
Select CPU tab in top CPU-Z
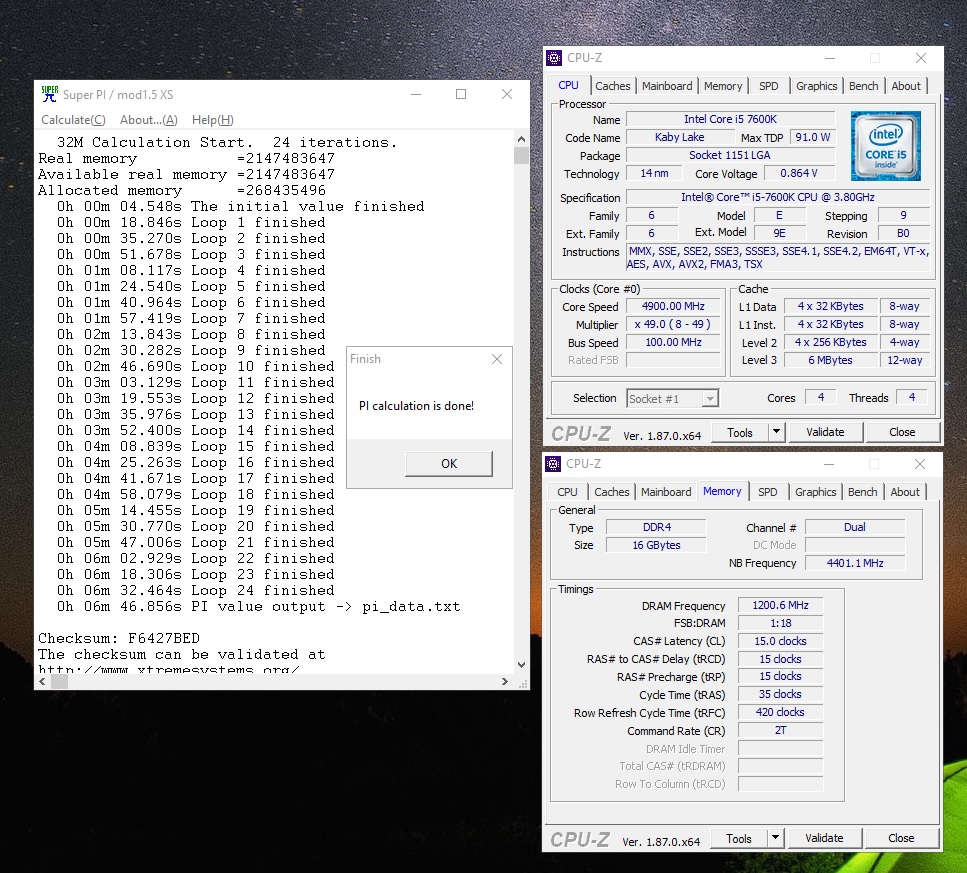pyautogui.click(x=569, y=85)
